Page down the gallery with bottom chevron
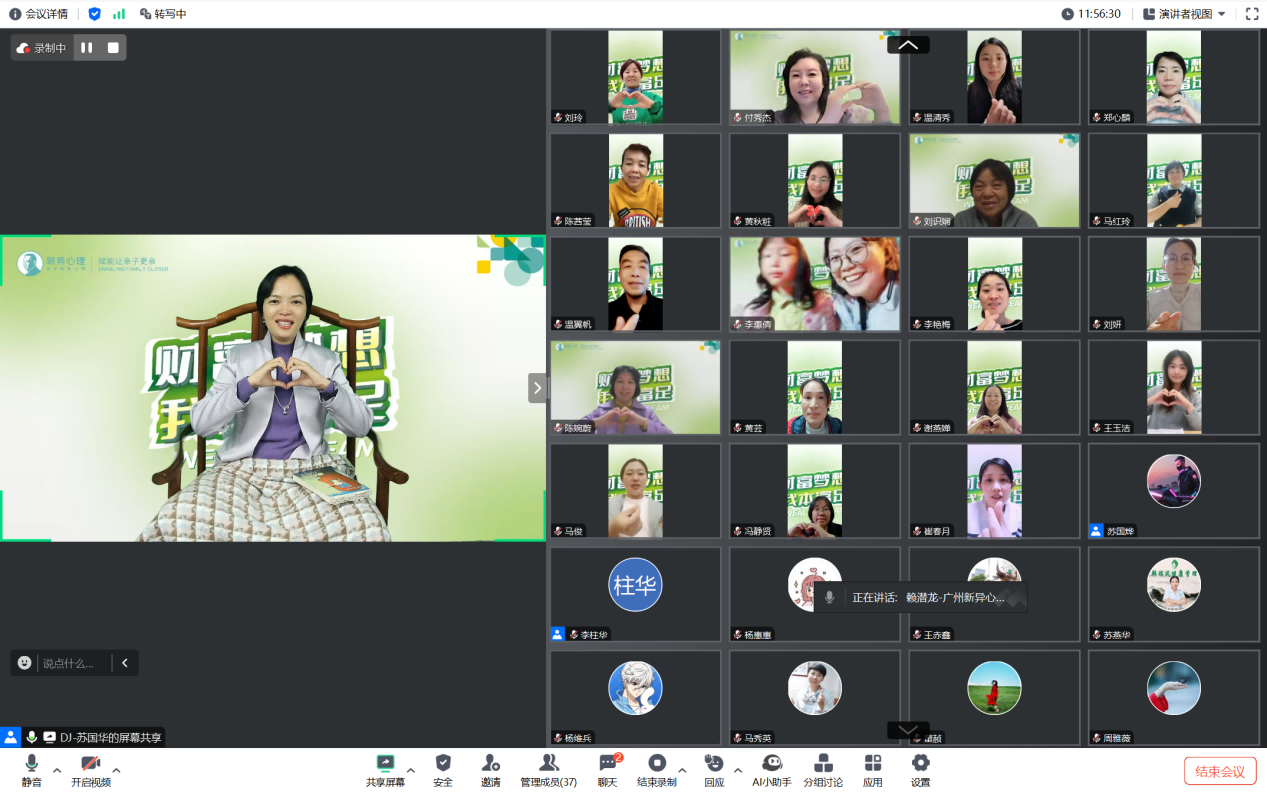Screen dimensions: 1267x794 tap(908, 730)
